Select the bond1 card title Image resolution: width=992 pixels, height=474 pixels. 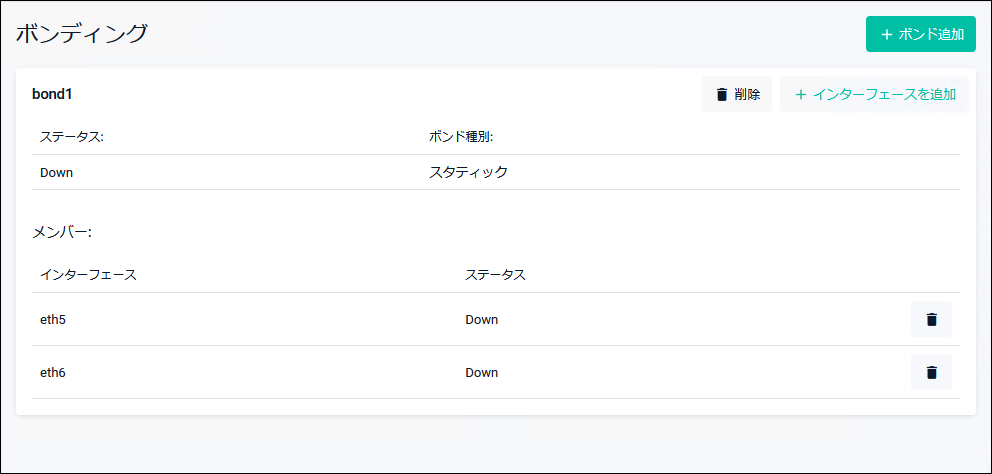[x=52, y=94]
